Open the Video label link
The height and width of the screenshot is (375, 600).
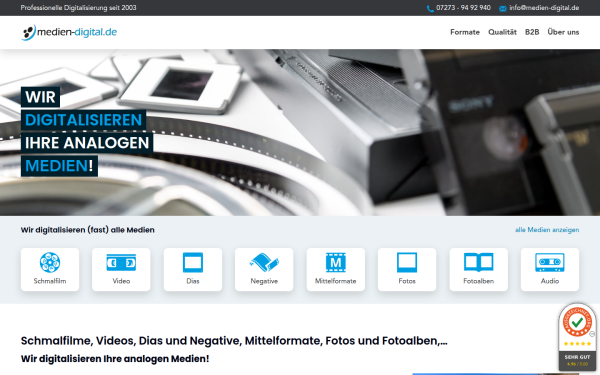[x=121, y=281]
